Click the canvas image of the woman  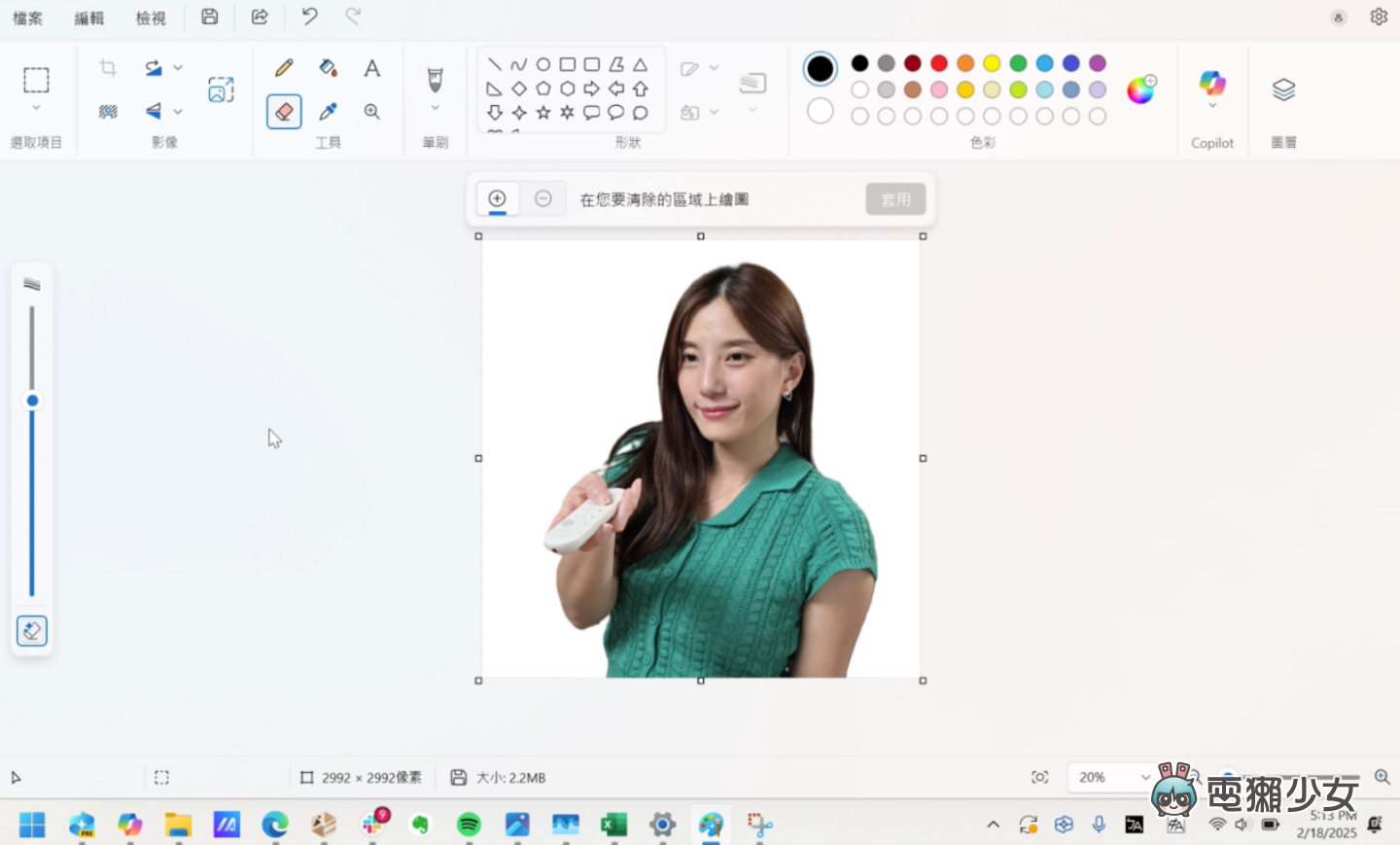(701, 459)
